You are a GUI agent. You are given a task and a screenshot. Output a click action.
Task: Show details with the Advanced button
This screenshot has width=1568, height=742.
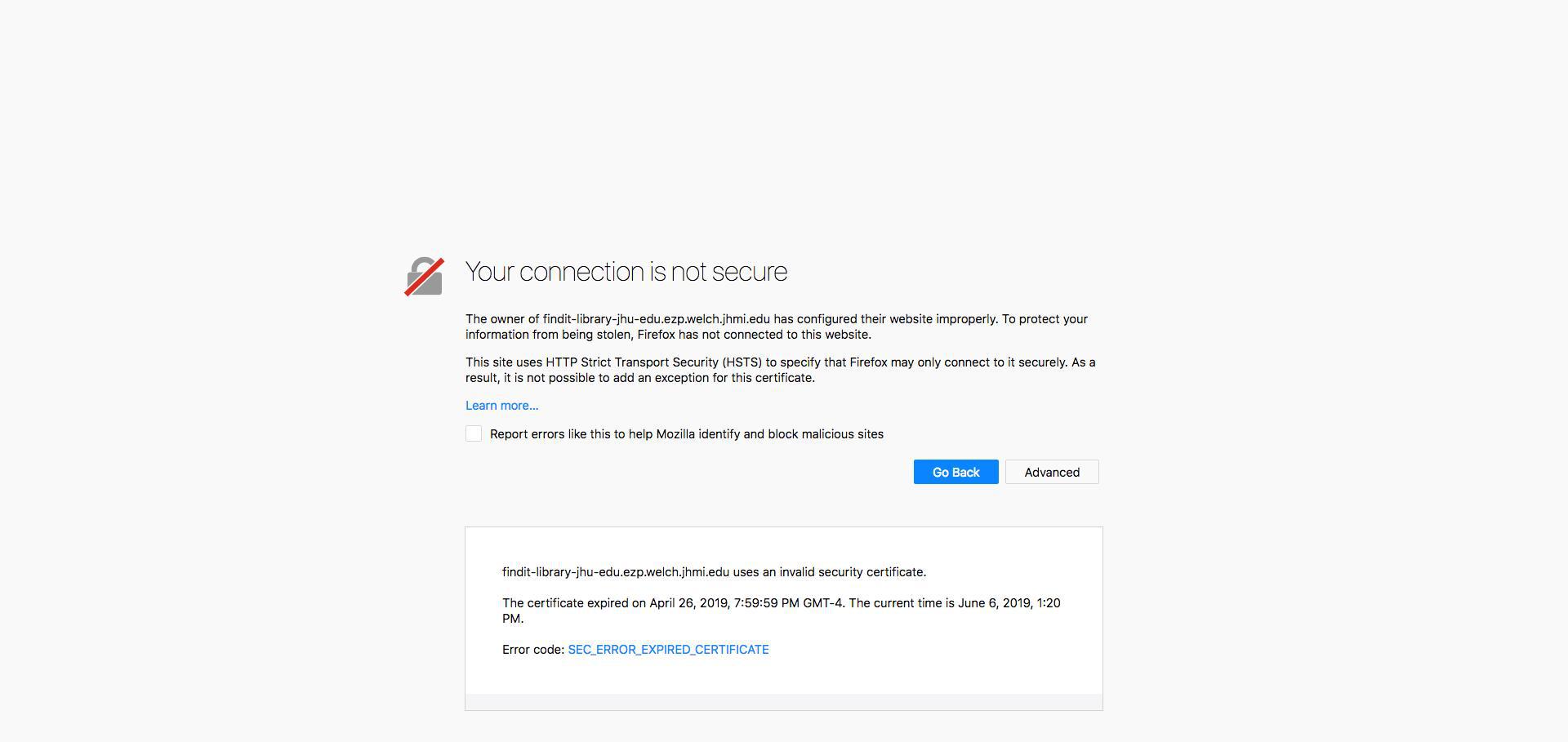1052,472
